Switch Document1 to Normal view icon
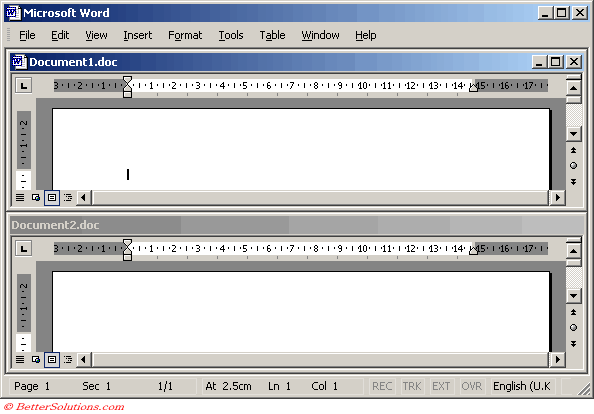This screenshot has width=594, height=414. click(x=20, y=197)
